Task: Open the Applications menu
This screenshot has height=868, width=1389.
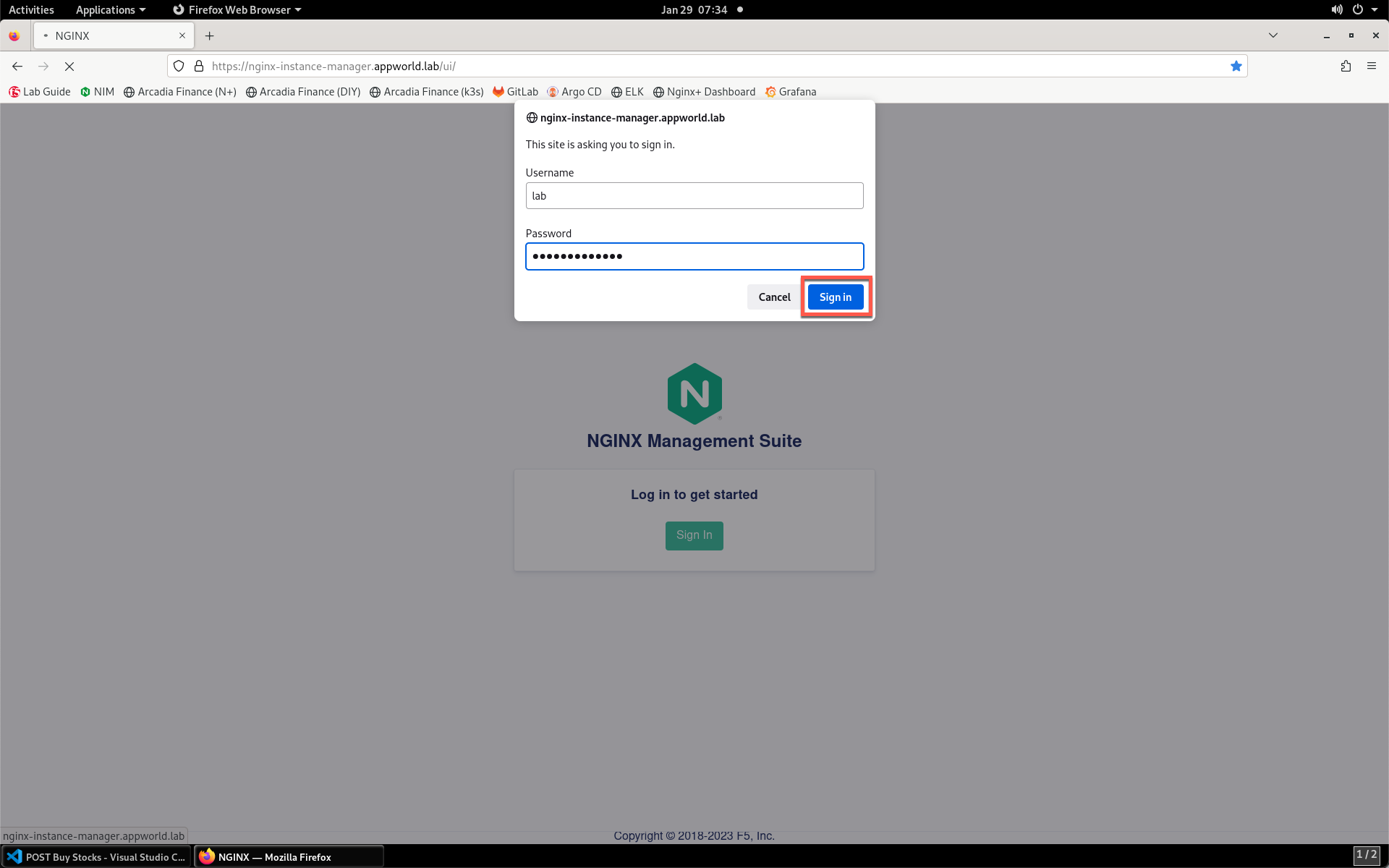Action: pos(111,9)
